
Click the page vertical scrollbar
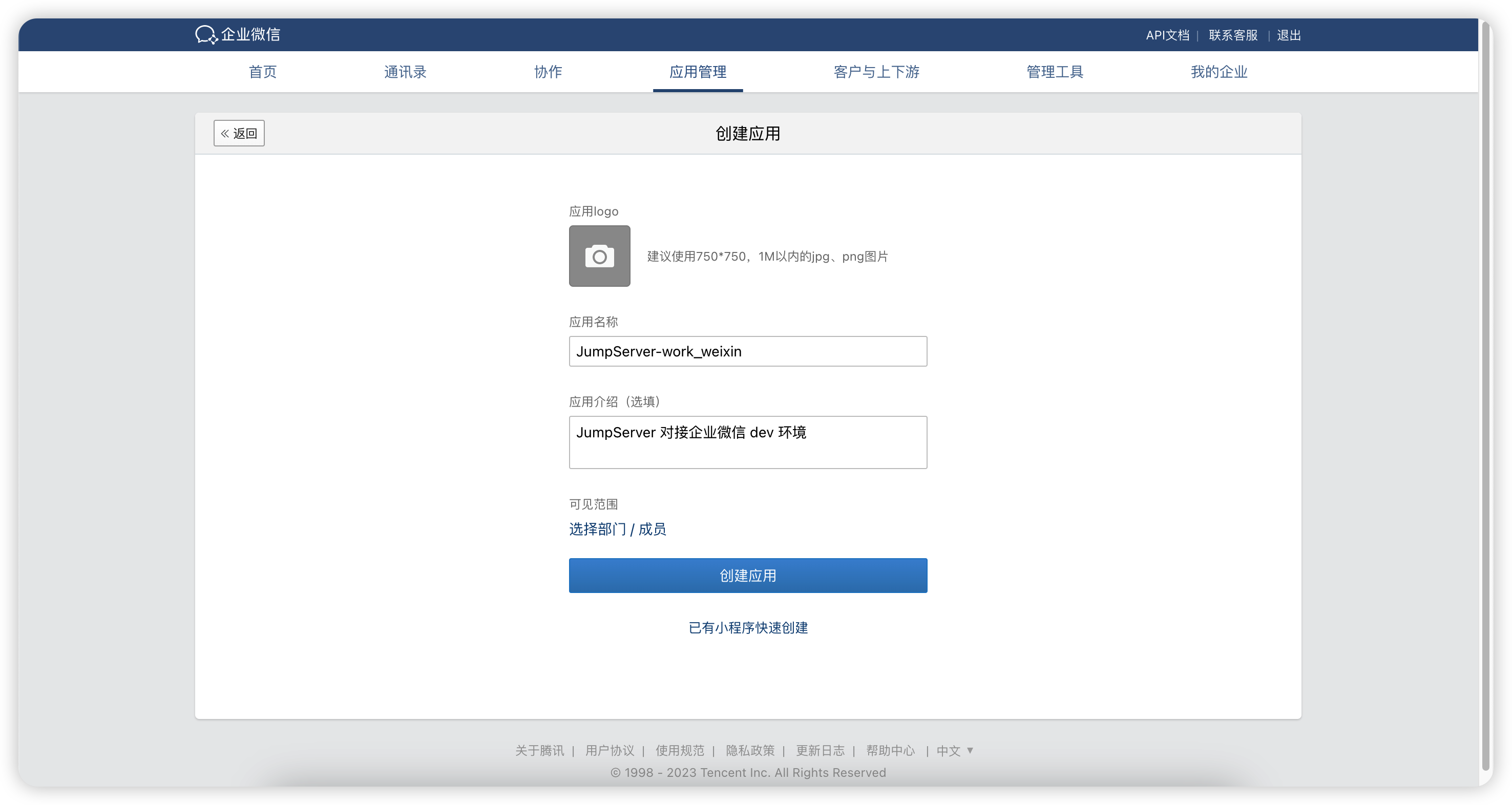coord(1486,397)
